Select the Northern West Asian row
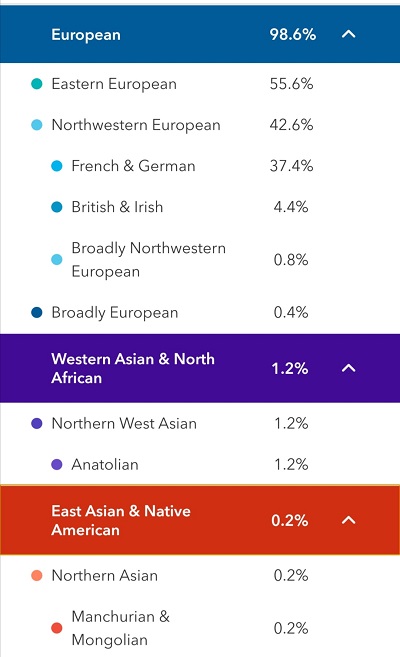 [x=200, y=423]
